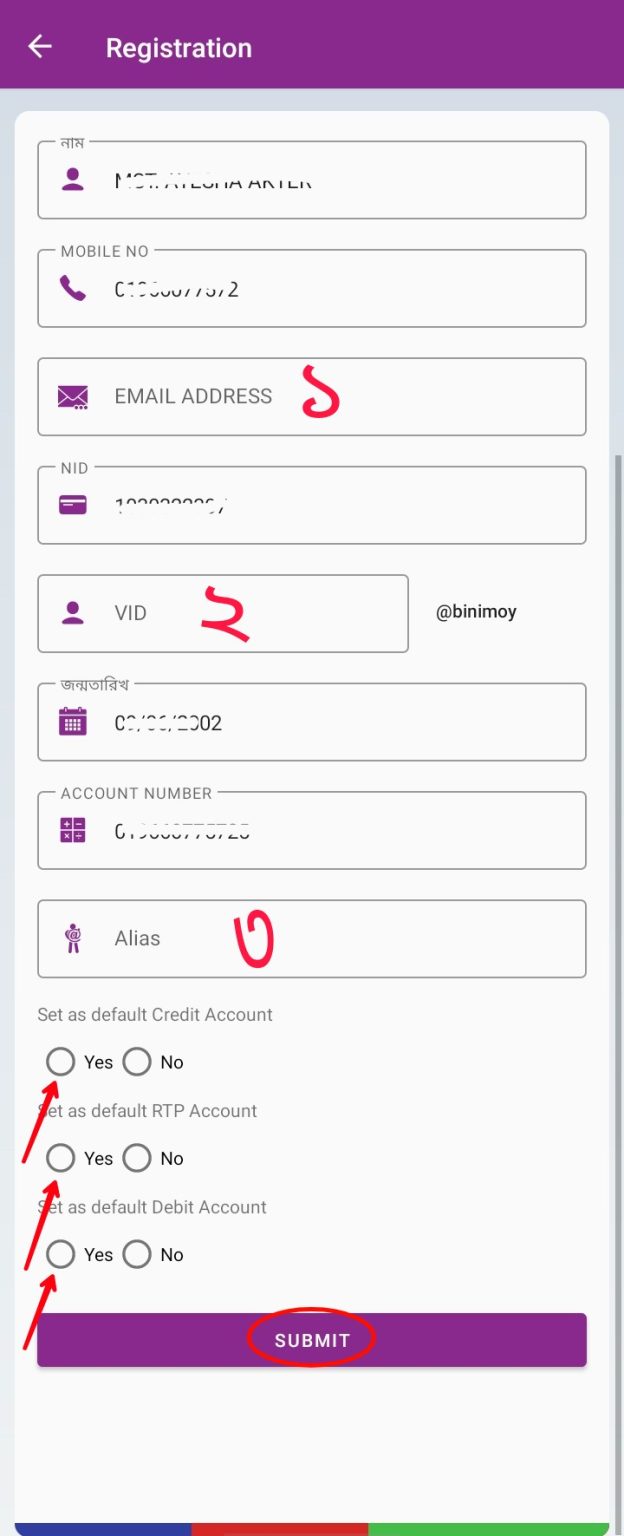
Task: Click the calculator icon by Account Number
Action: coord(73,830)
